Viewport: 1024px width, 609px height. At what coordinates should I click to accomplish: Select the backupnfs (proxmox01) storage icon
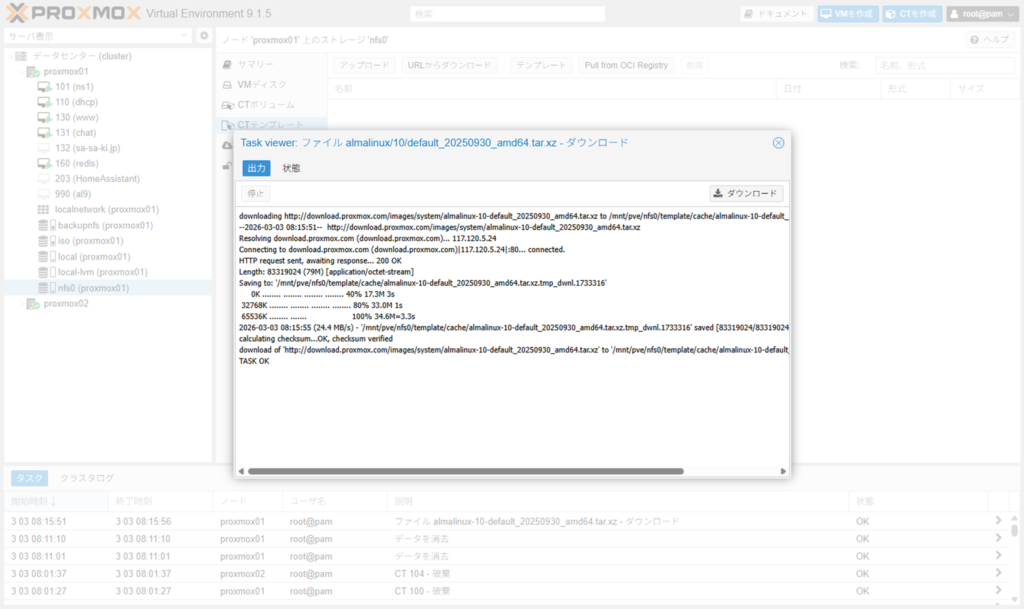pyautogui.click(x=44, y=225)
